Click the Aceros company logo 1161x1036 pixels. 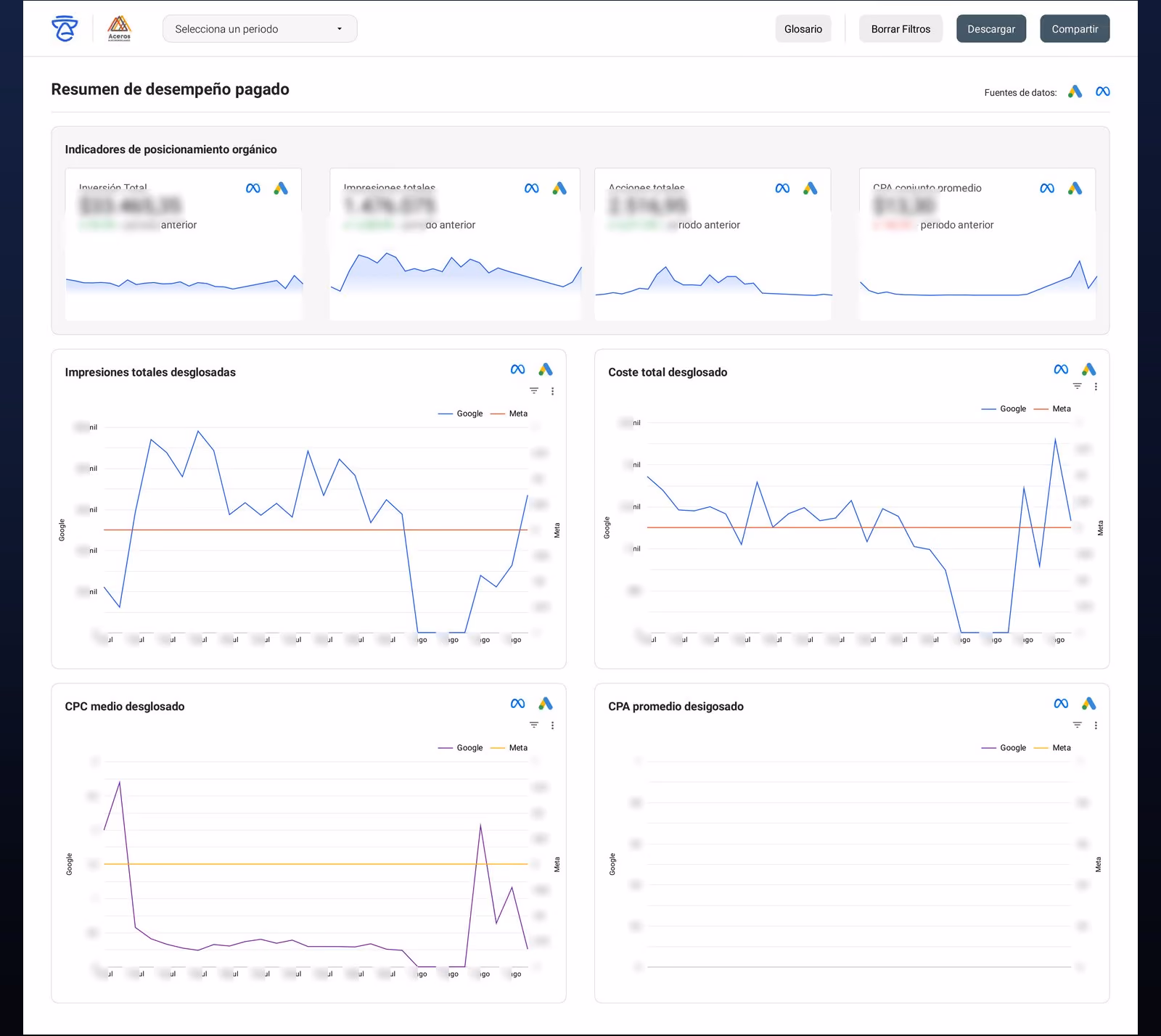click(119, 29)
